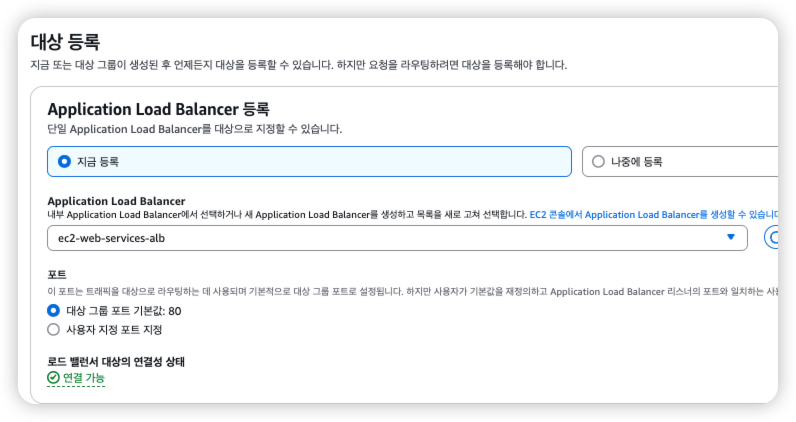The height and width of the screenshot is (422, 796).
Task: Click the dropdown arrow of the load balancer selector
Action: (x=731, y=237)
